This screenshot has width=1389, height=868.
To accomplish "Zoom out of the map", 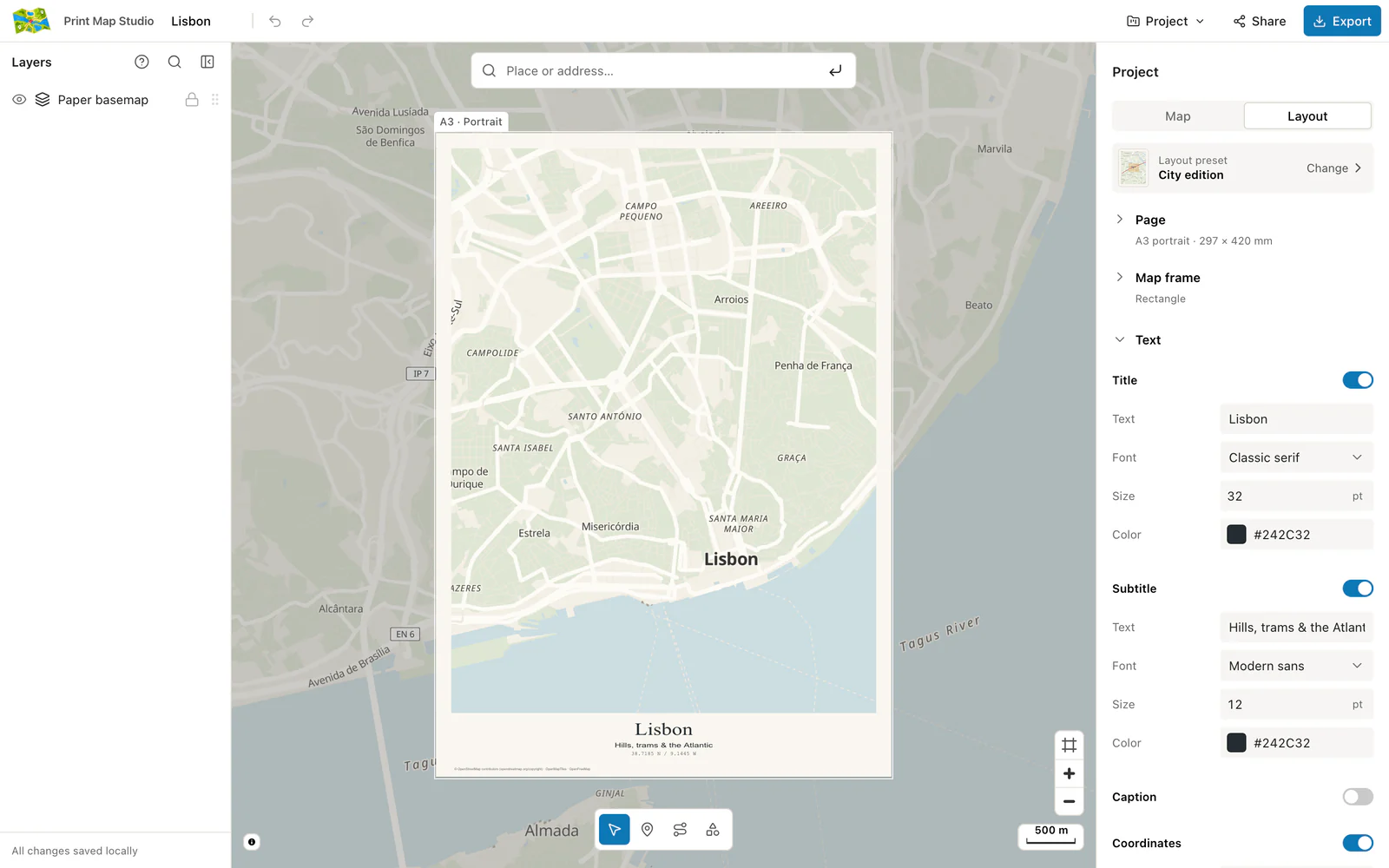I will [x=1069, y=801].
